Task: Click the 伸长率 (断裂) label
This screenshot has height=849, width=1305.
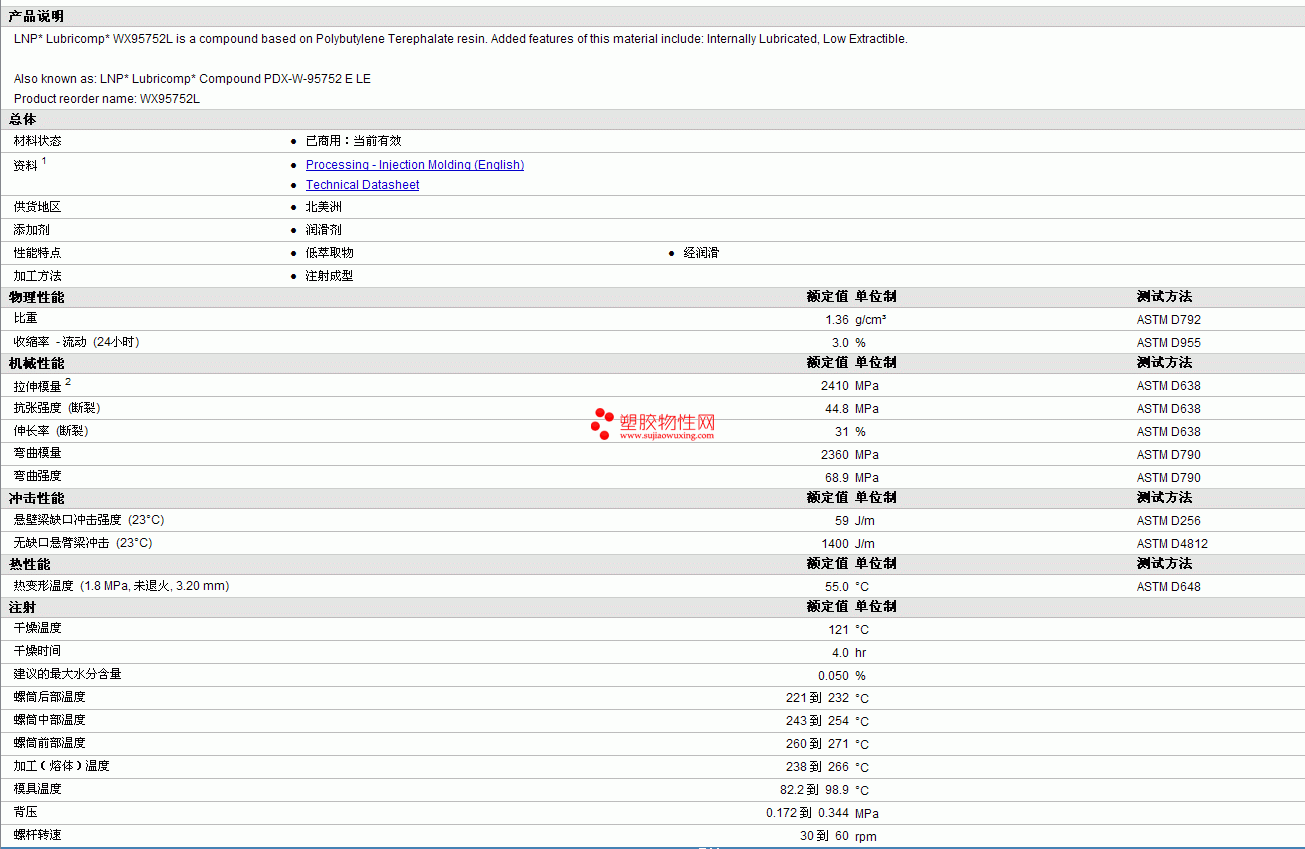Action: click(51, 431)
